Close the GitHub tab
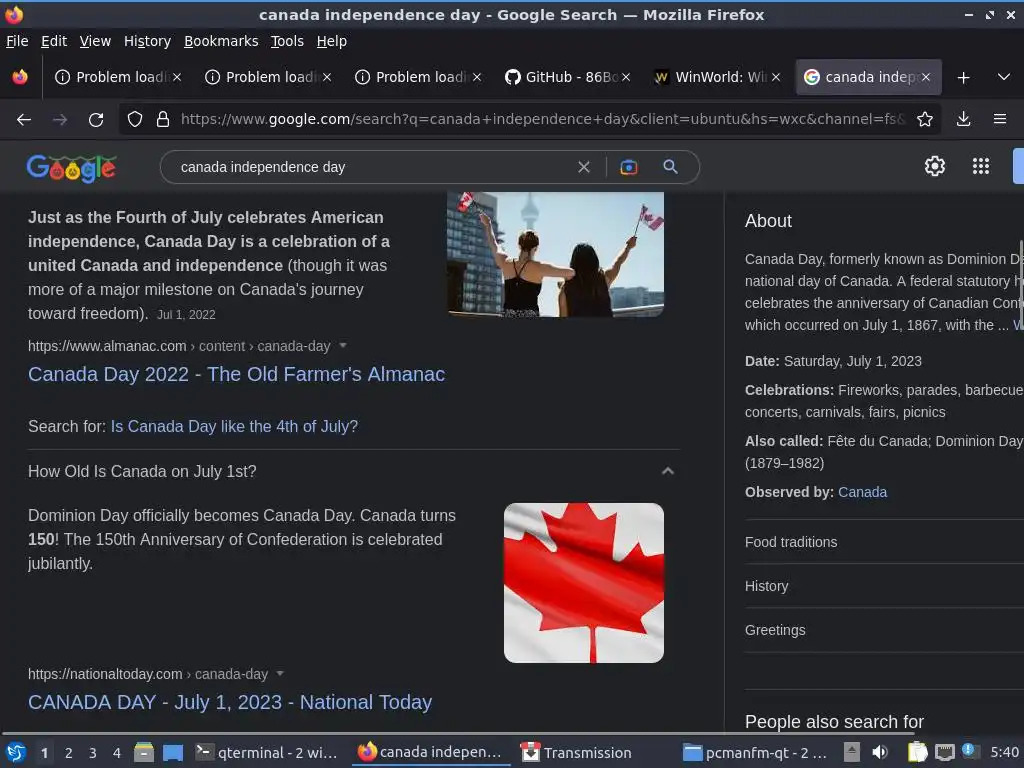 [x=626, y=77]
